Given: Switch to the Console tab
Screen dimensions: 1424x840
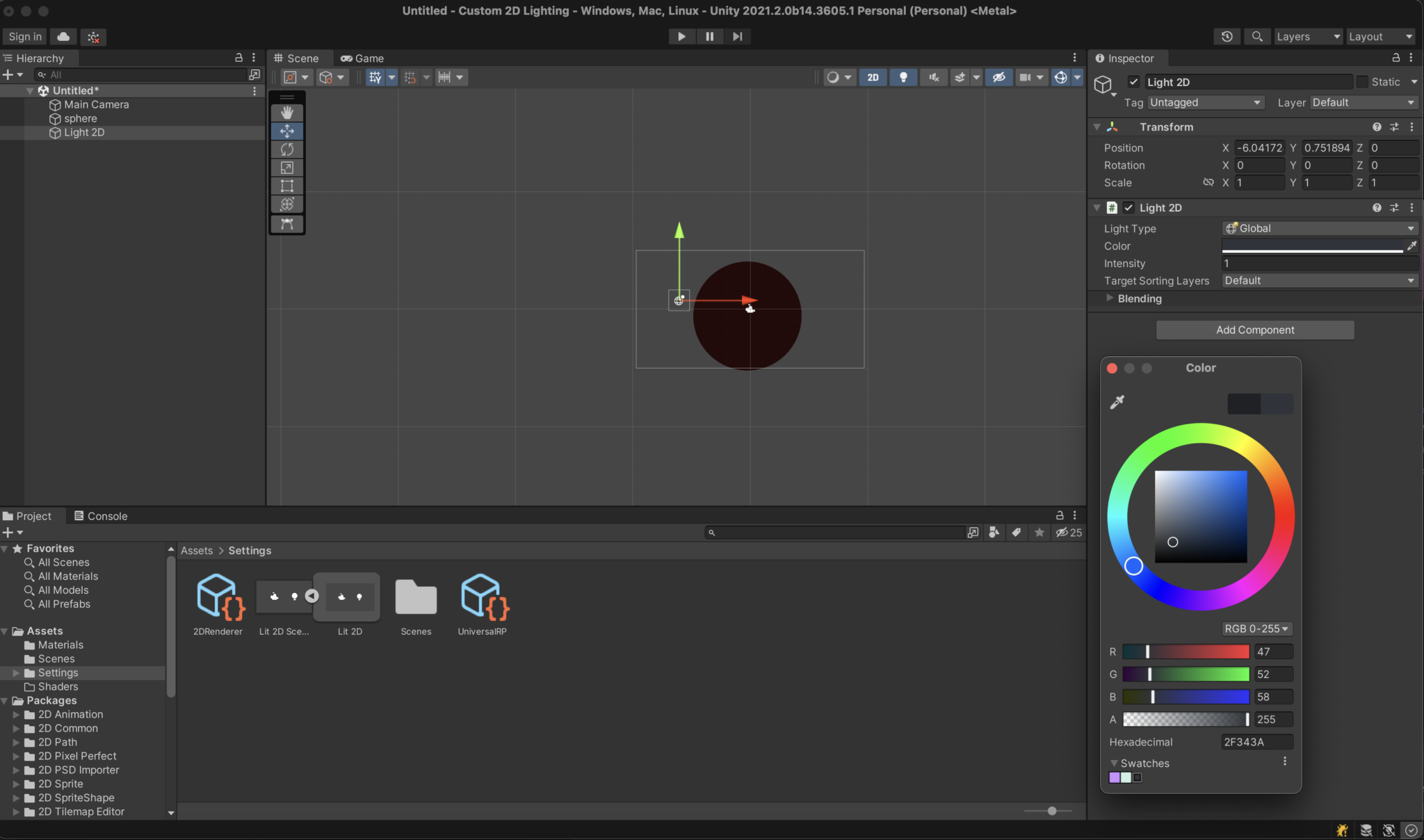Looking at the screenshot, I should point(100,515).
